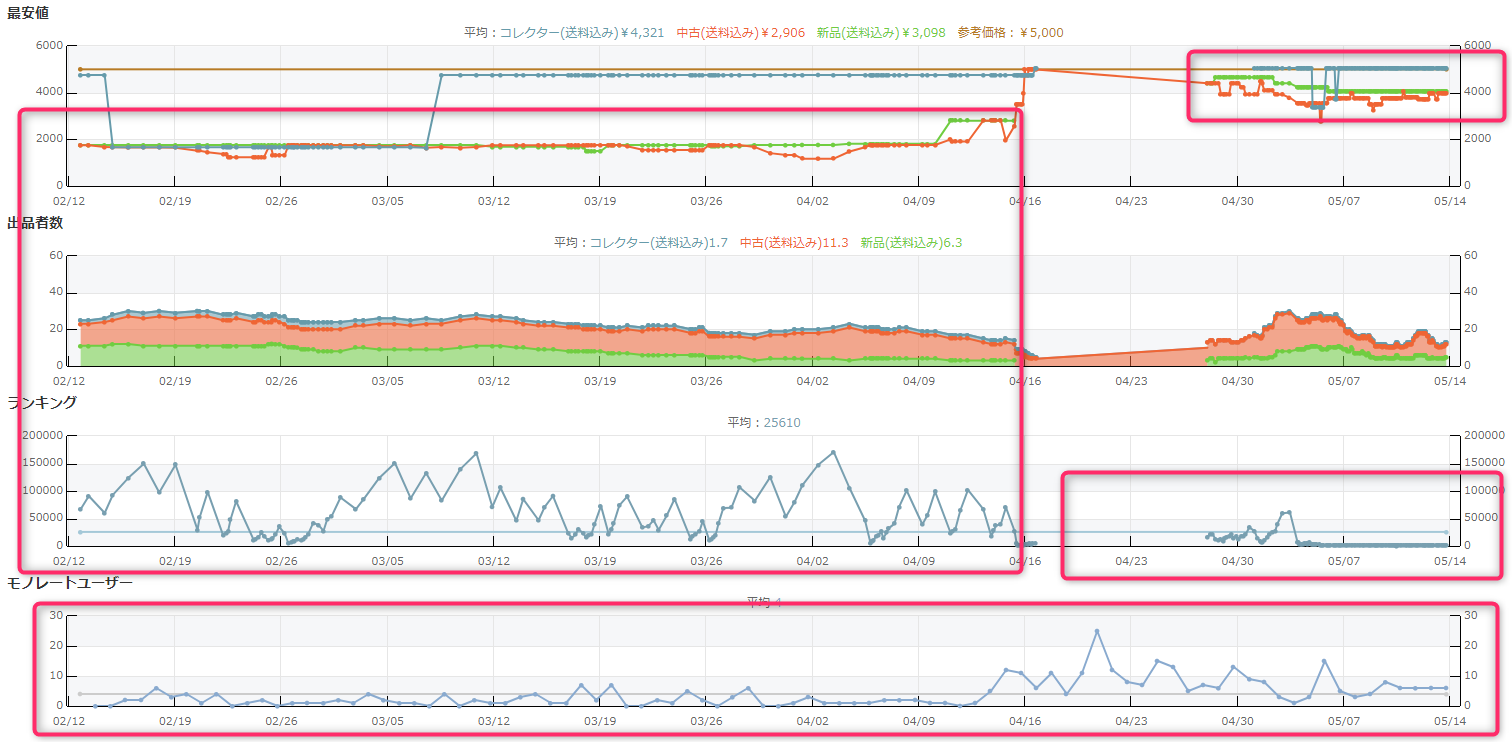This screenshot has width=1512, height=742.
Task: Click the 03/12 date label under 出品者数 chart
Action: [x=493, y=381]
